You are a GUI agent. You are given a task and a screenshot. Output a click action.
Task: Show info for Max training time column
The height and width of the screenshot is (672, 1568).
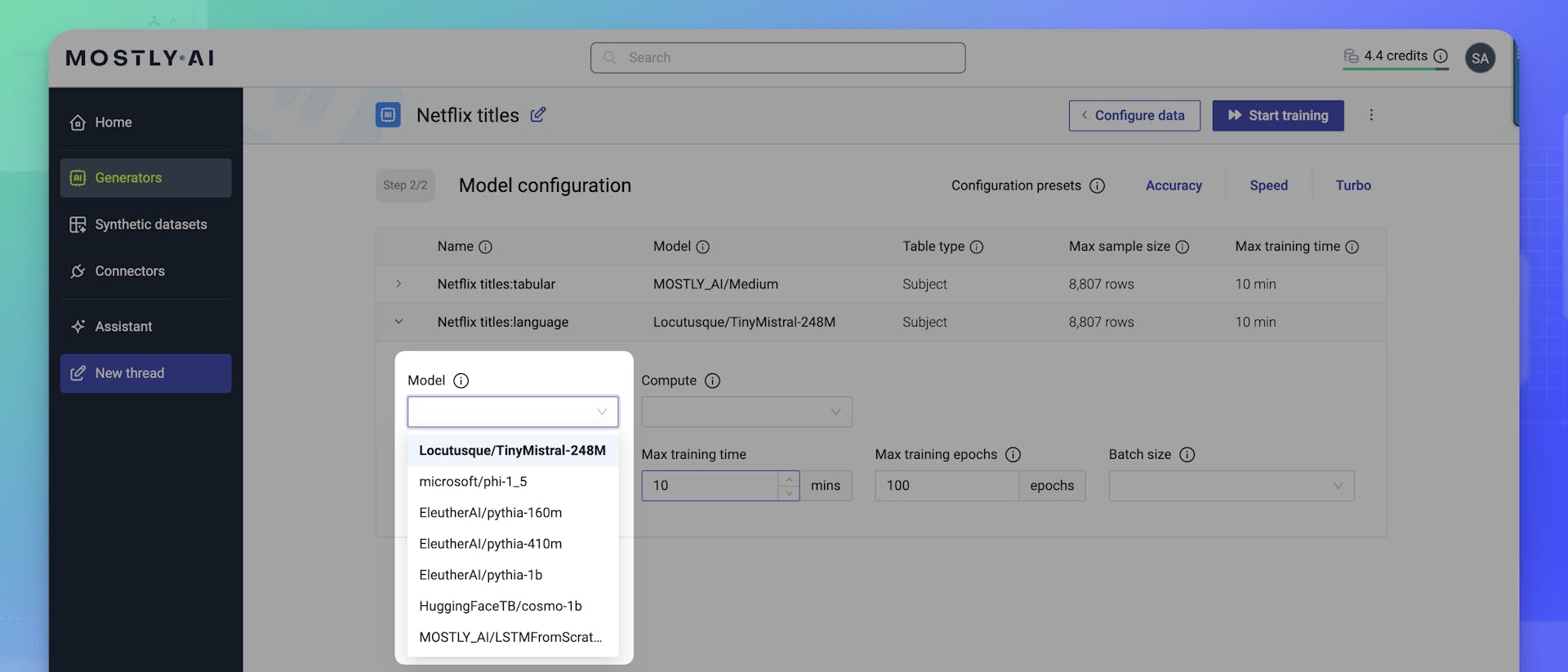click(x=1352, y=247)
